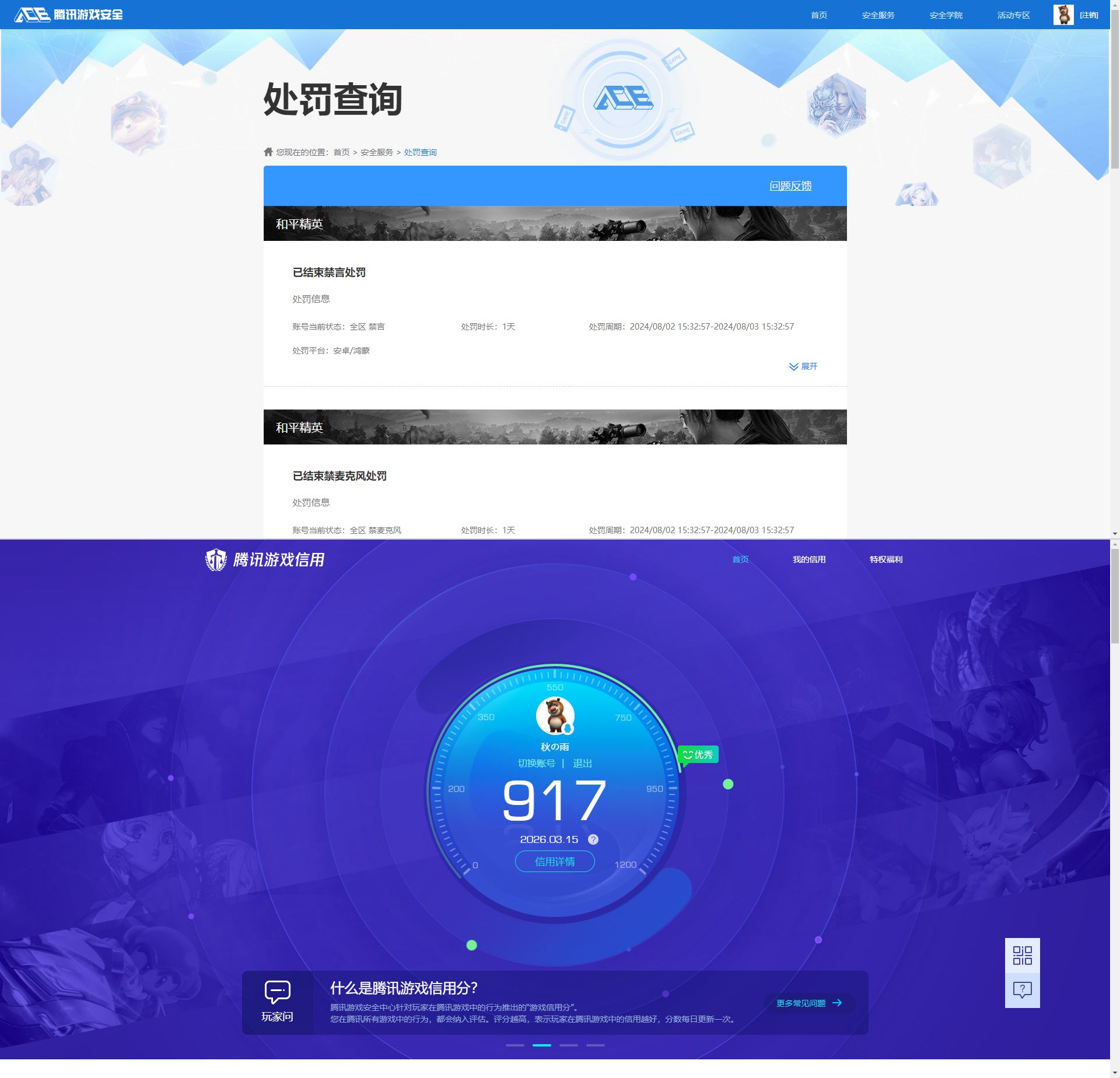
Task: Expand the 已结束禁言处罚 details via 展开
Action: point(804,366)
